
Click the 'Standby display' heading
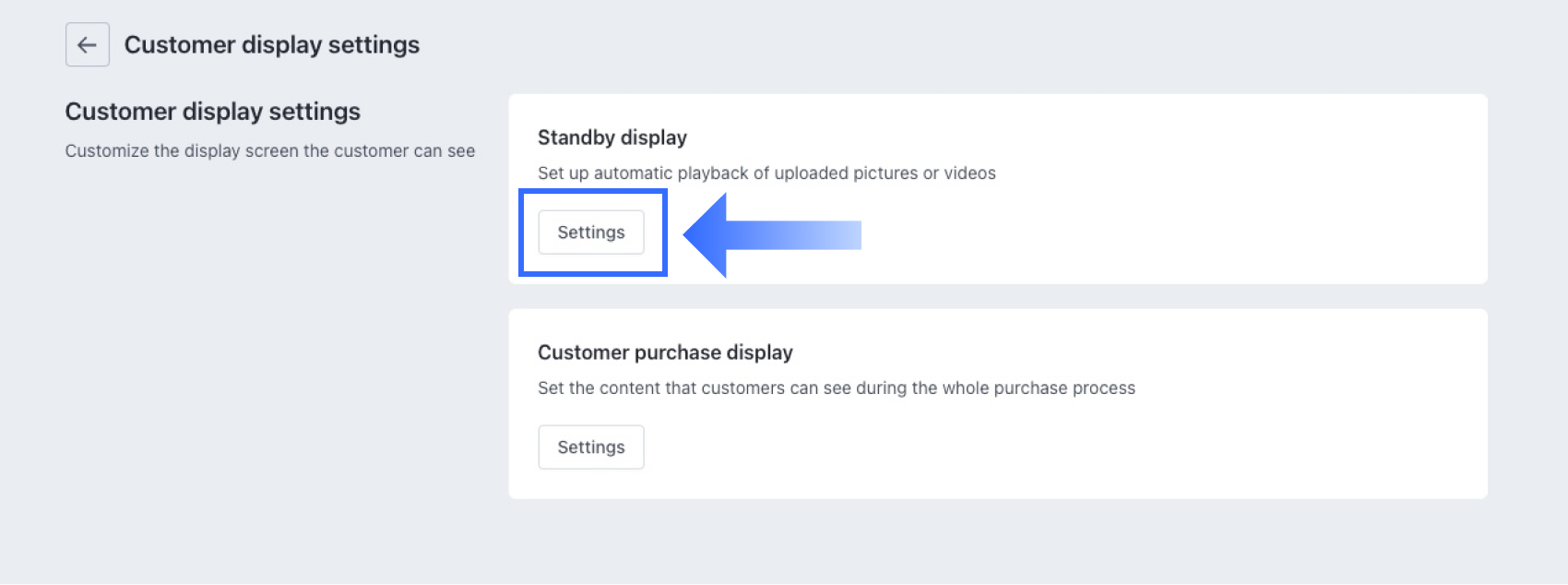[612, 137]
